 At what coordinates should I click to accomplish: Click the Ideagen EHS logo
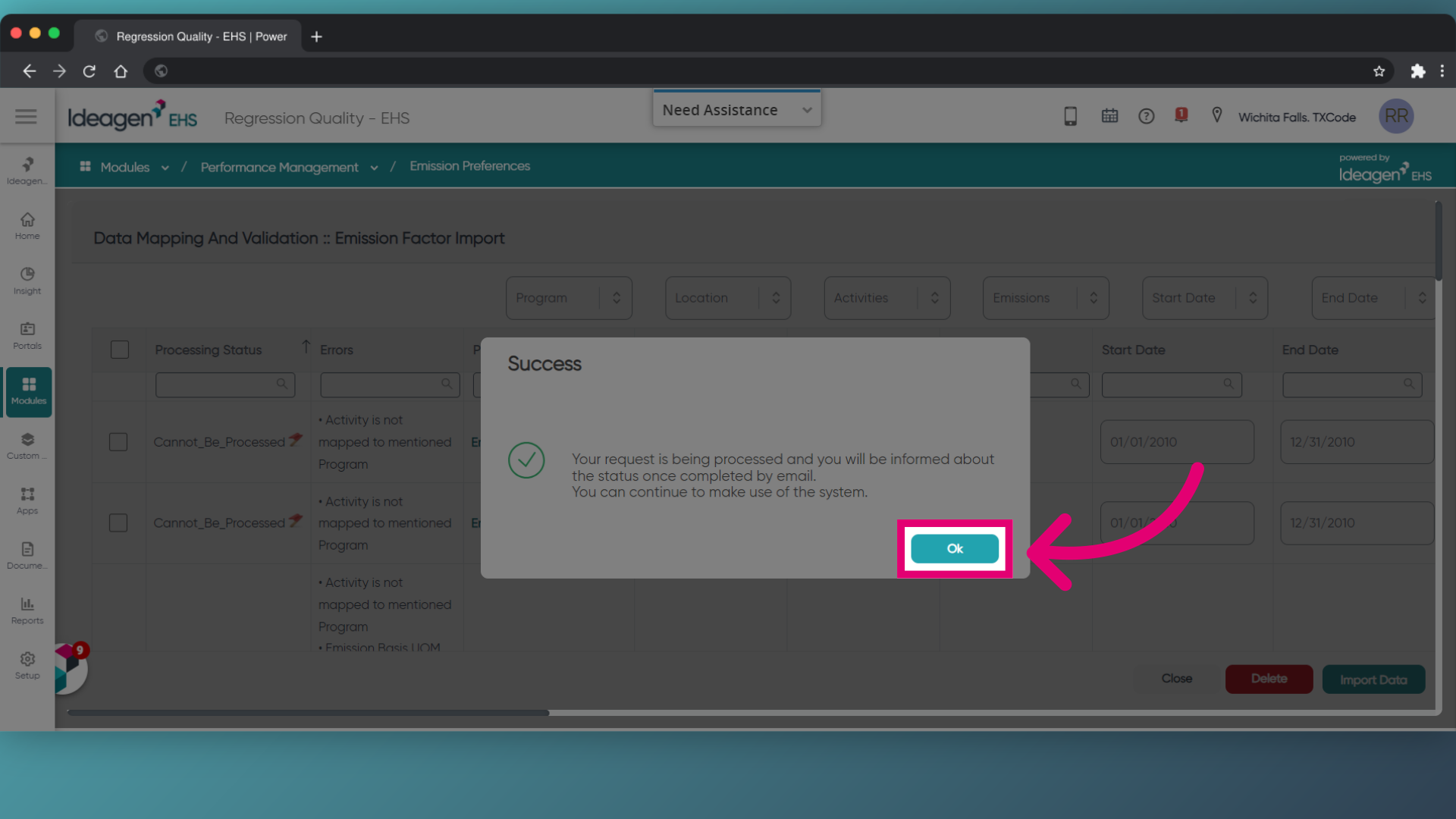click(x=132, y=116)
